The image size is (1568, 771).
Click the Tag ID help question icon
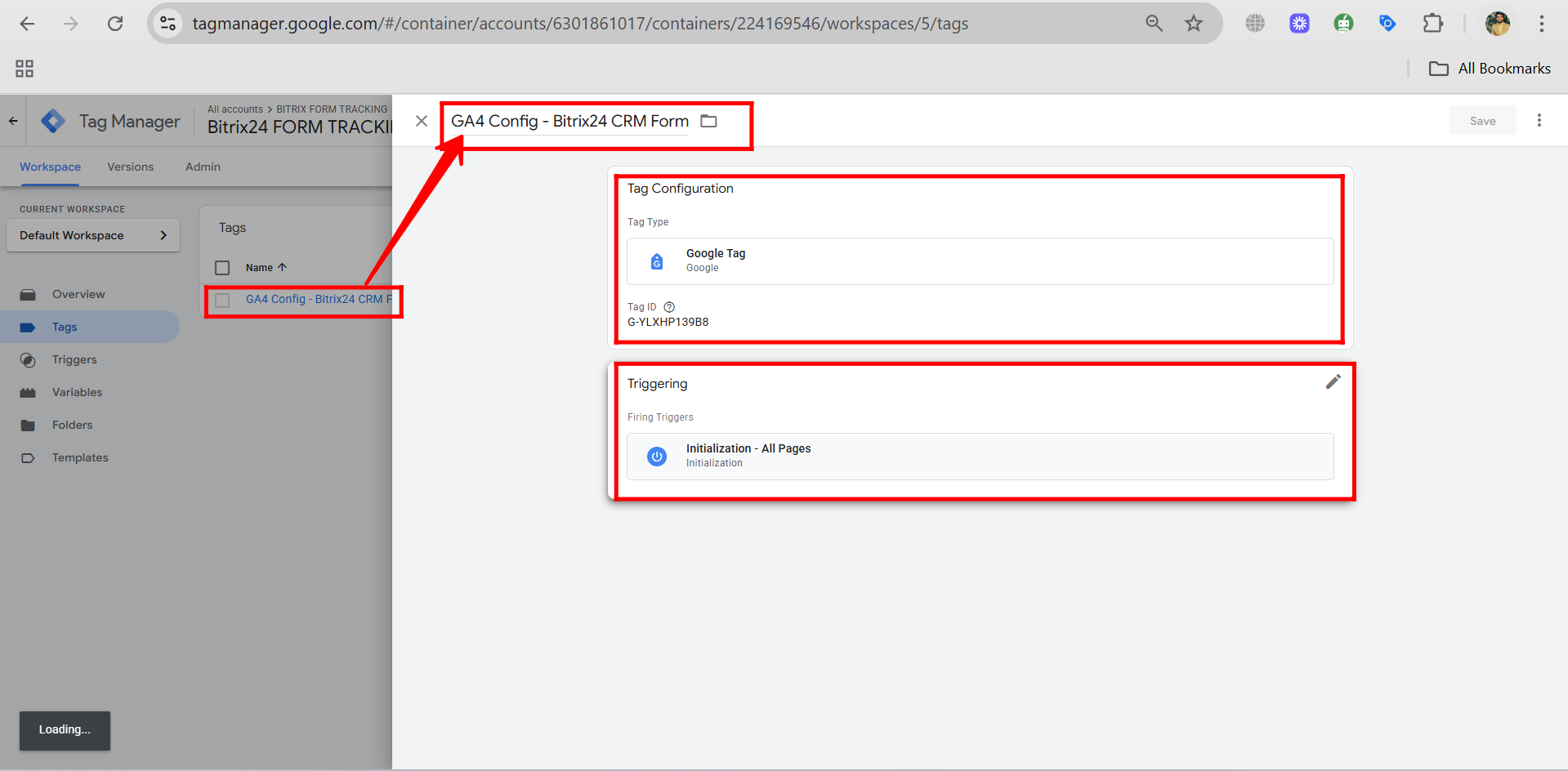coord(669,307)
